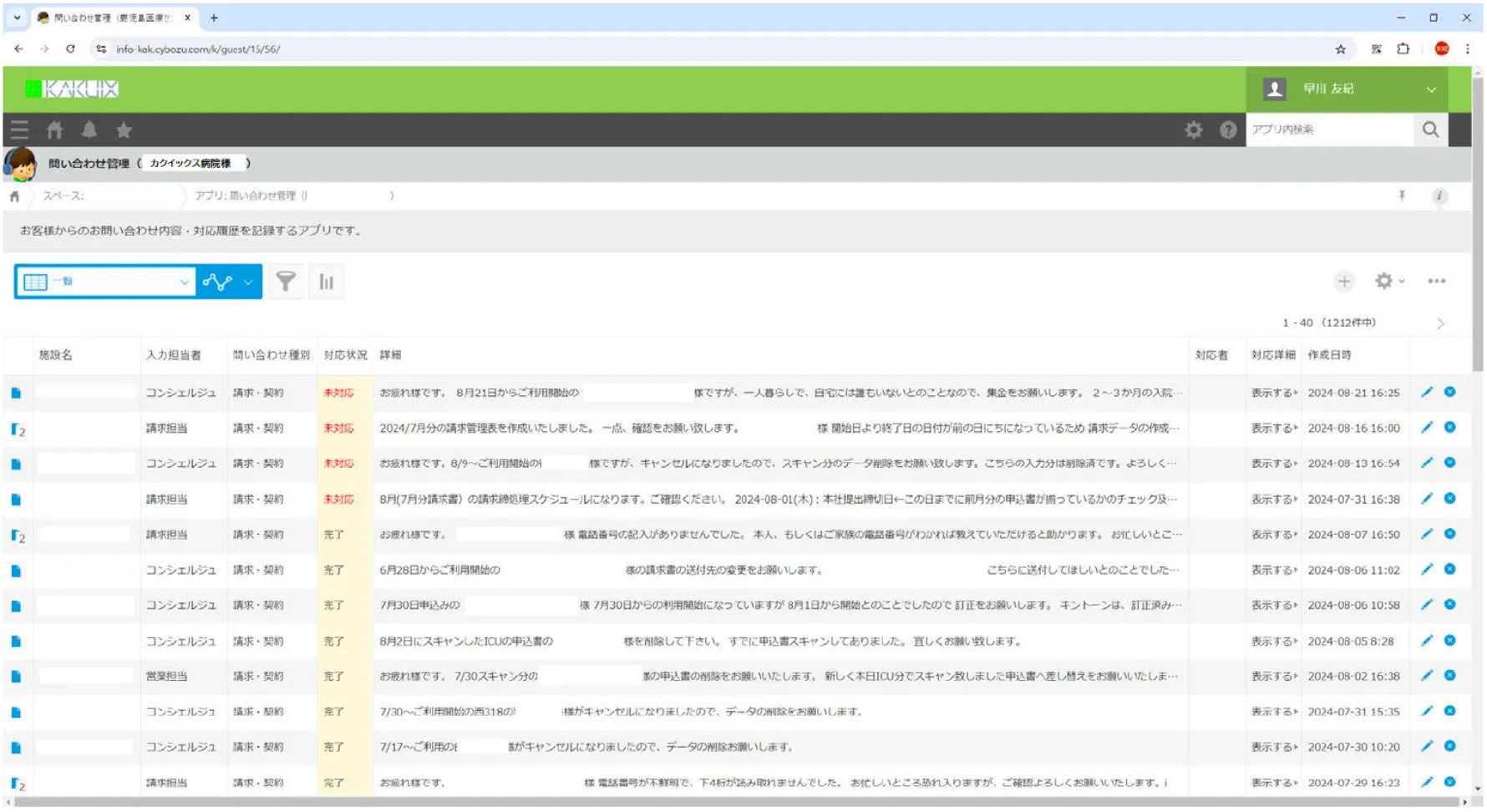The height and width of the screenshot is (812, 1487).
Task: Open the bar chart aggregate icon
Action: click(x=327, y=282)
